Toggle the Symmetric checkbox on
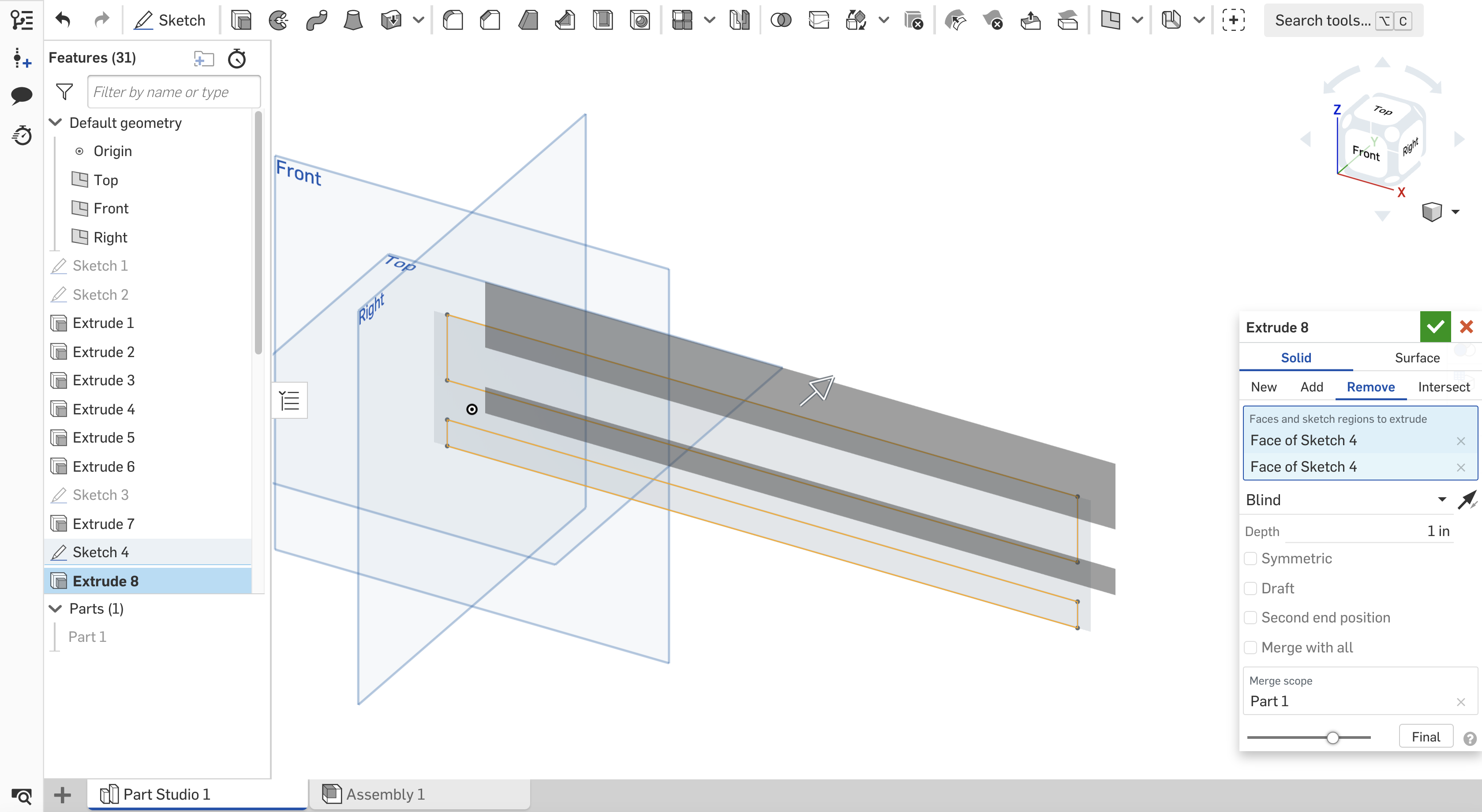Screen dimensions: 1482x812 click(x=1253, y=558)
